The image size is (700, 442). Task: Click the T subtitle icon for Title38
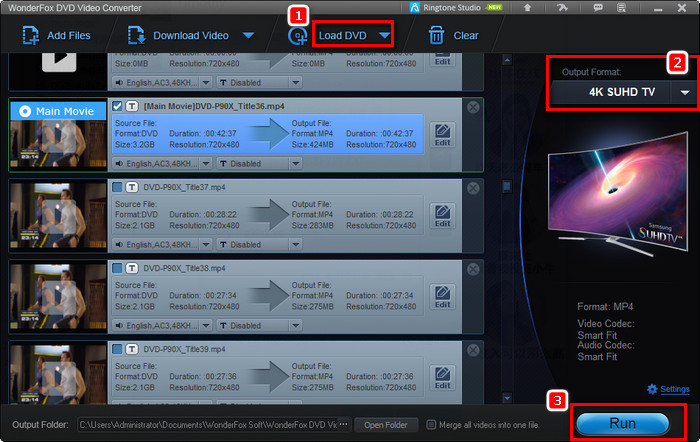coord(132,268)
